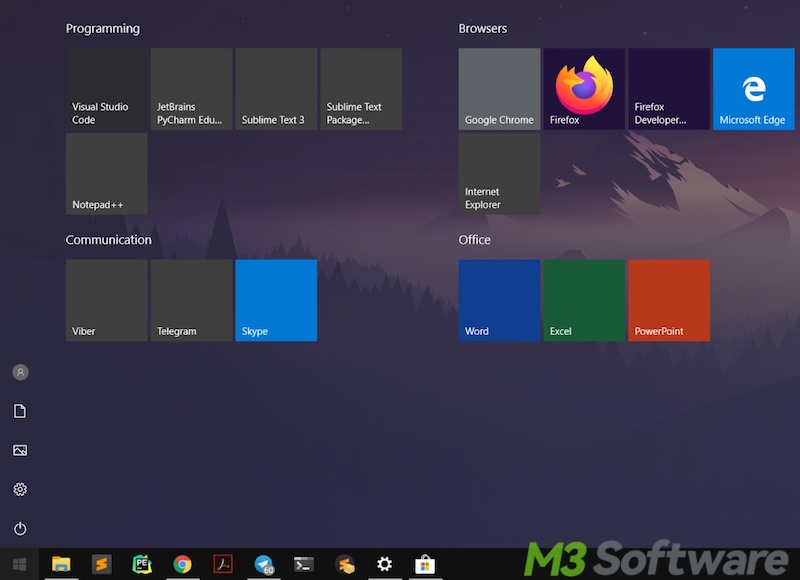Open Adobe Acrobat from the taskbar

pyautogui.click(x=223, y=564)
